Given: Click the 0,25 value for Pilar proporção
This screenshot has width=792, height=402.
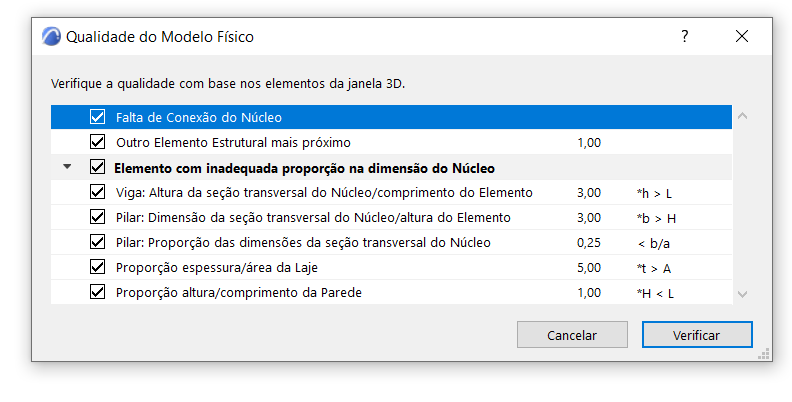Looking at the screenshot, I should point(589,242).
